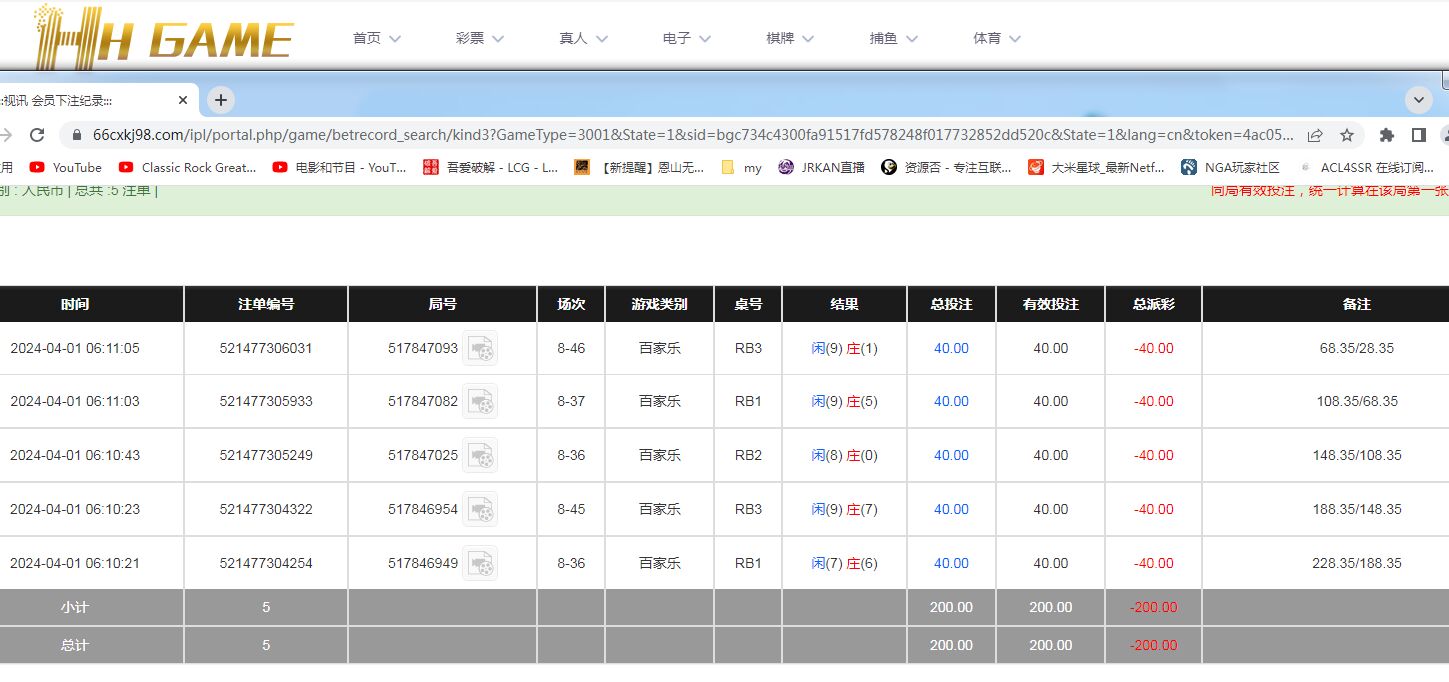Expand the 真人 navigation dropdown
The image size is (1449, 682).
(x=583, y=38)
